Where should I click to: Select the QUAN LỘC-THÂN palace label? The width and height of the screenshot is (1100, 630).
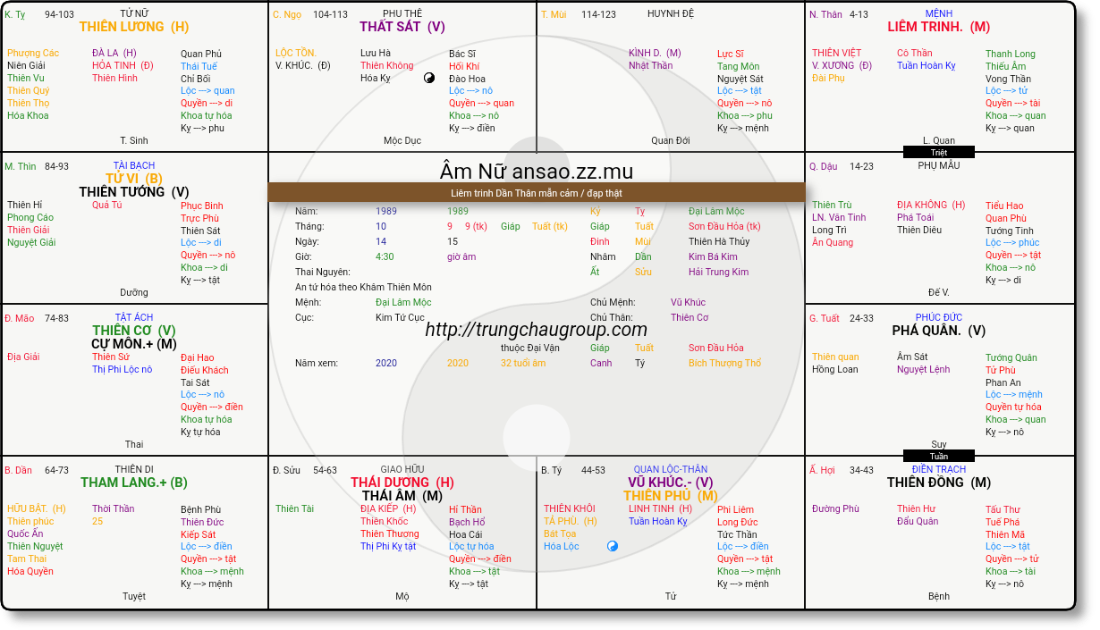(670, 469)
